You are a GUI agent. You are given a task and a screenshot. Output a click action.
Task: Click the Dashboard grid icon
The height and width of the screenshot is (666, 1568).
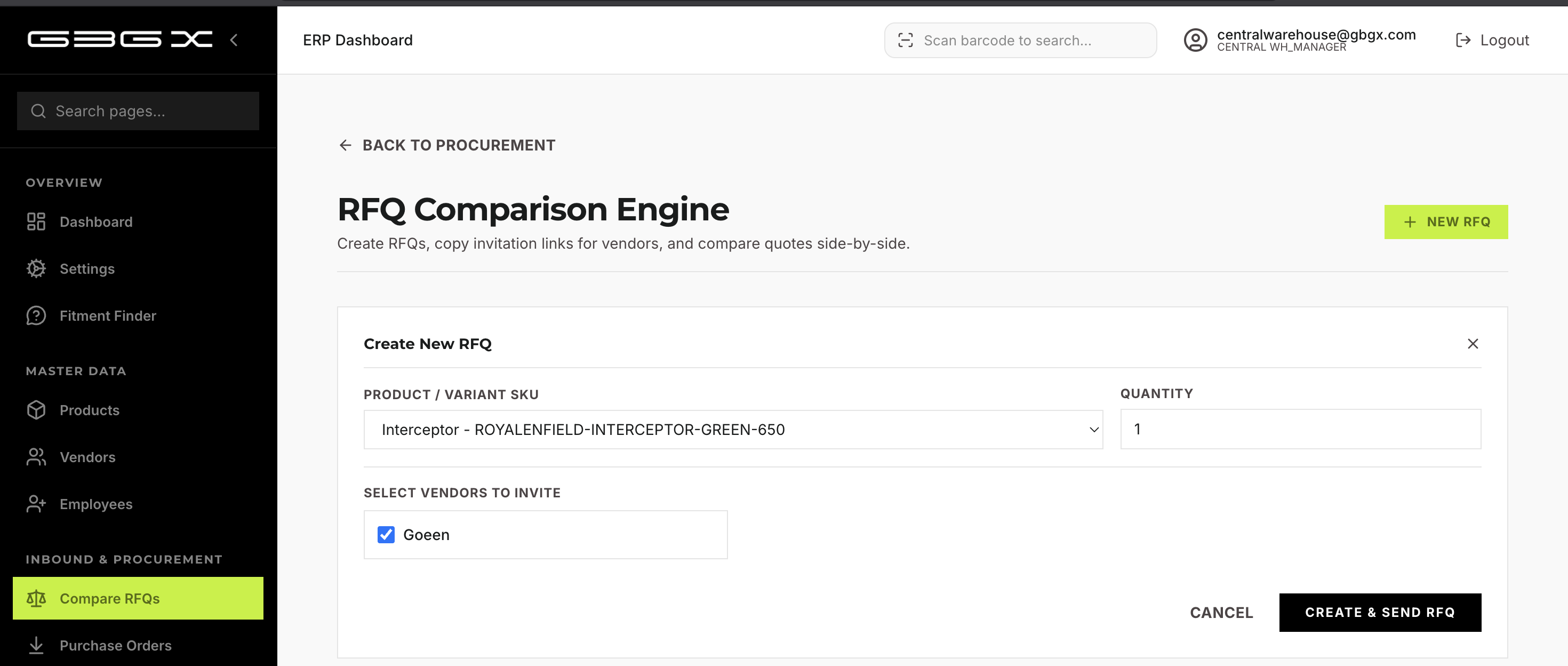(36, 222)
